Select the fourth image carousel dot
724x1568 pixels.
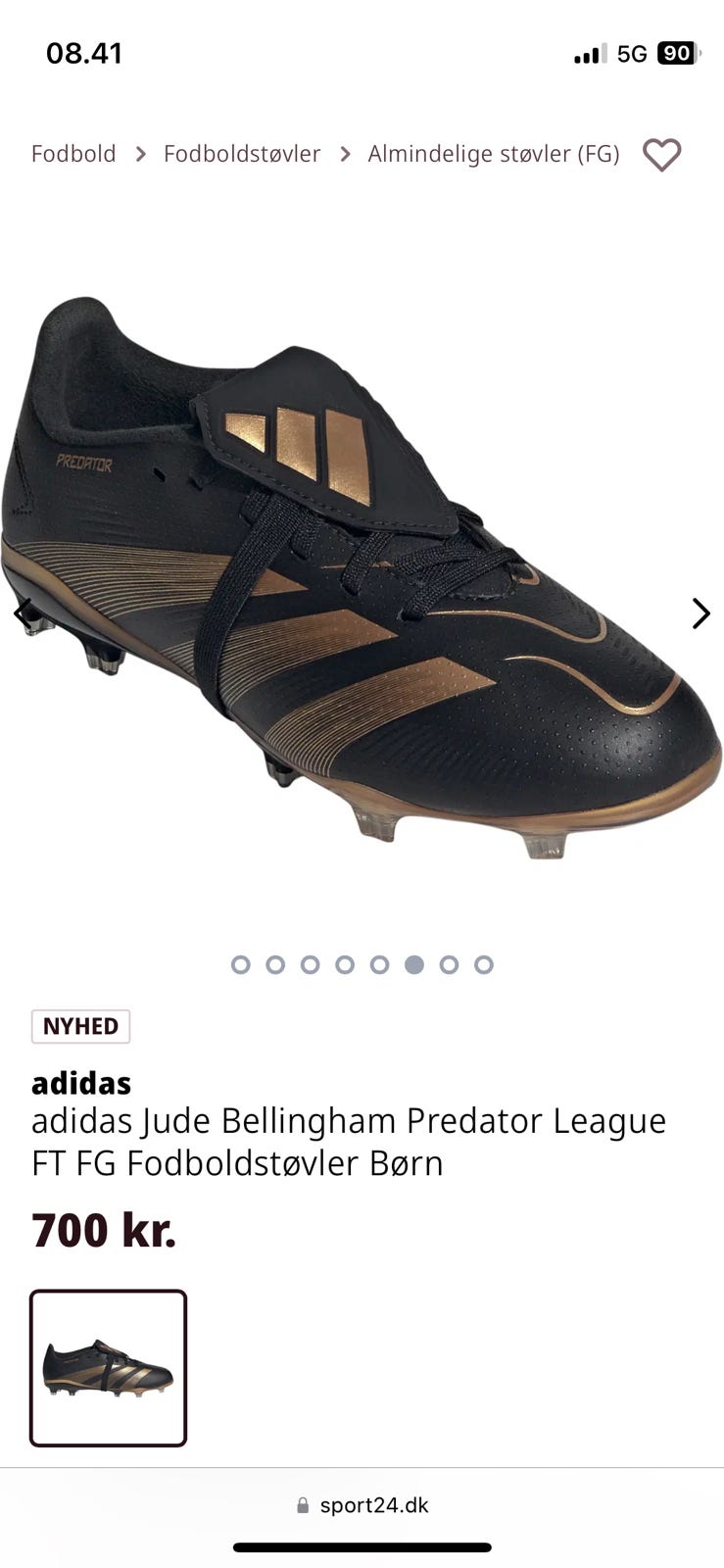point(345,964)
